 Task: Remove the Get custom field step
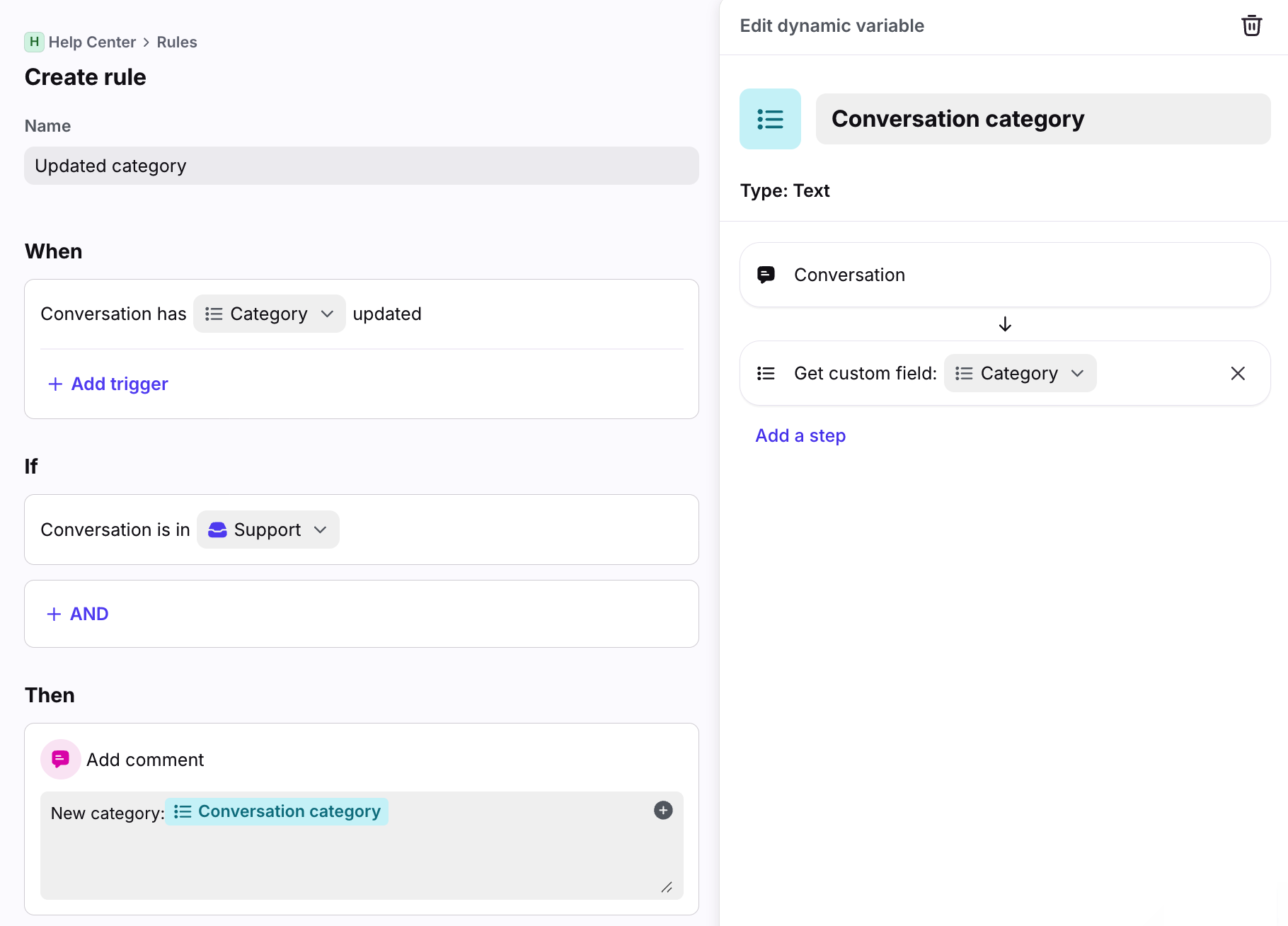1237,373
